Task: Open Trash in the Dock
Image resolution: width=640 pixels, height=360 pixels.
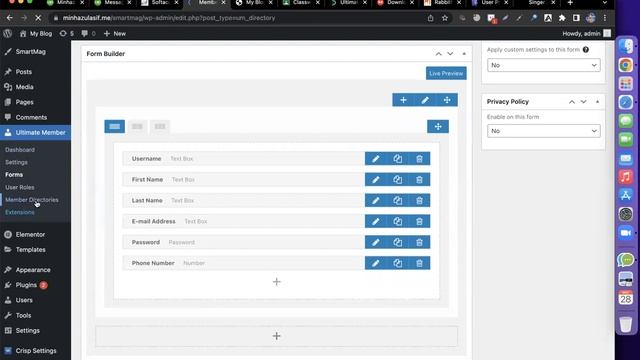Action: 625,324
